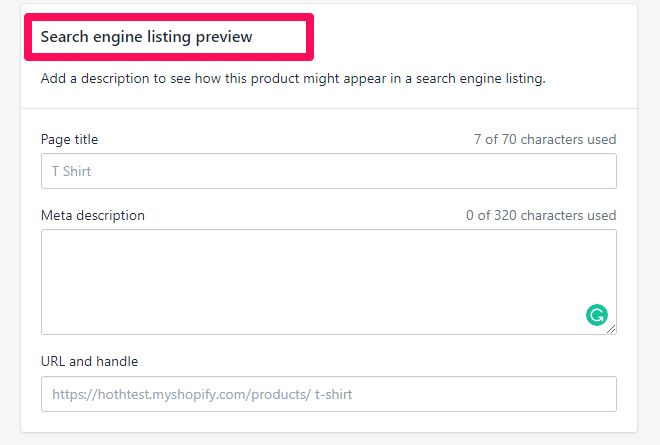
Task: Select the 'Meta description' label
Action: pyautogui.click(x=93, y=216)
